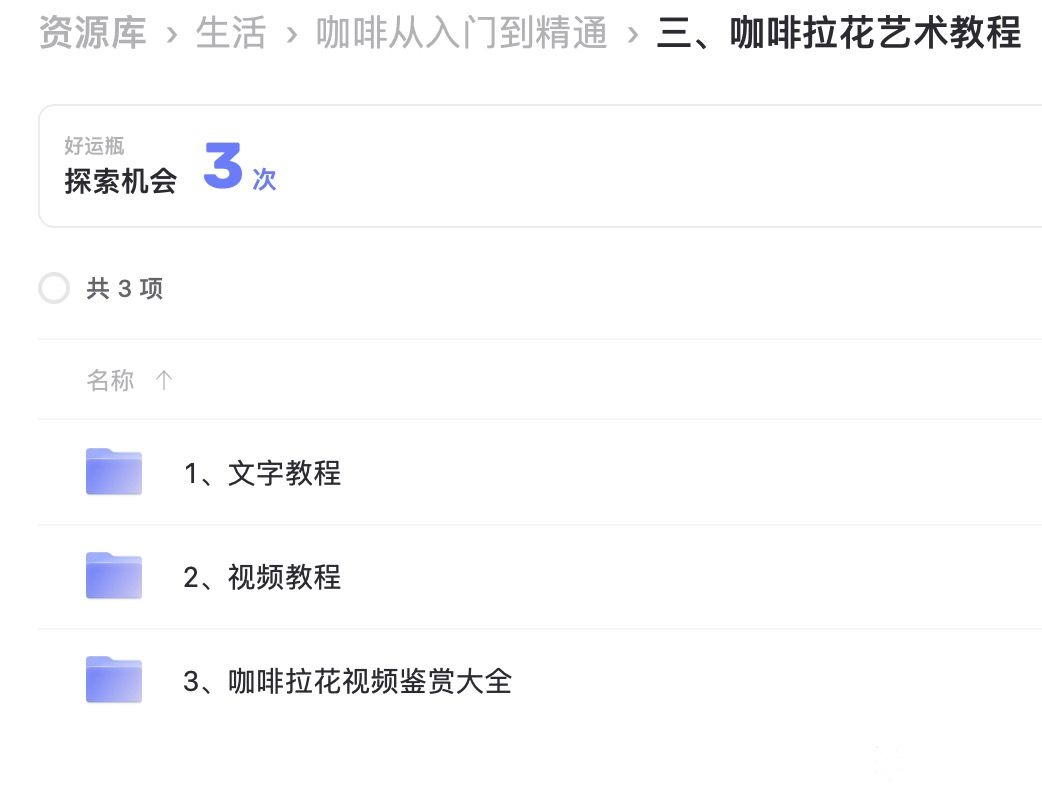Screen dimensions: 1042x794
Task: Open 3、咖啡拉花视频鉴赏大全 folder
Action: 347,681
